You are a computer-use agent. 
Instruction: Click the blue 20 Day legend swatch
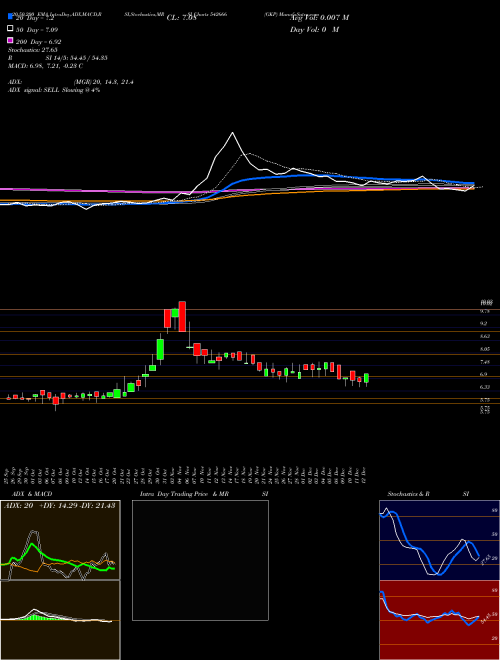(10, 16)
